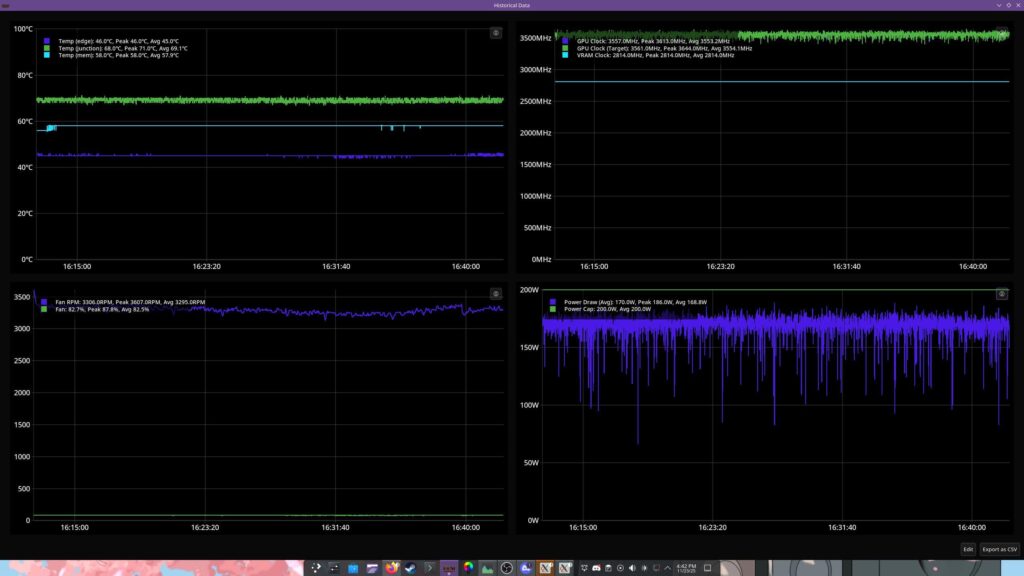1024x576 pixels.
Task: Open settings icon of the temperature chart
Action: click(x=496, y=33)
